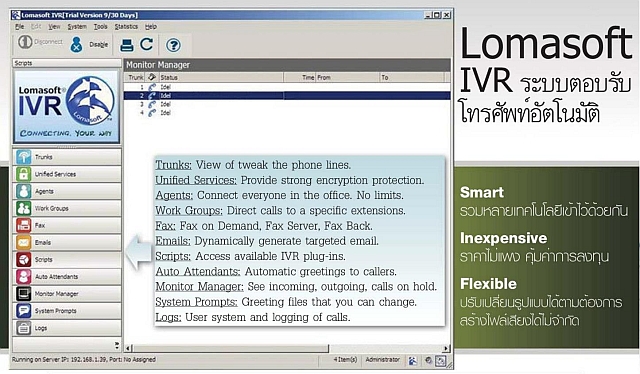Click the horizontal scrollbar right arrow
The image size is (640, 374).
pos(446,348)
